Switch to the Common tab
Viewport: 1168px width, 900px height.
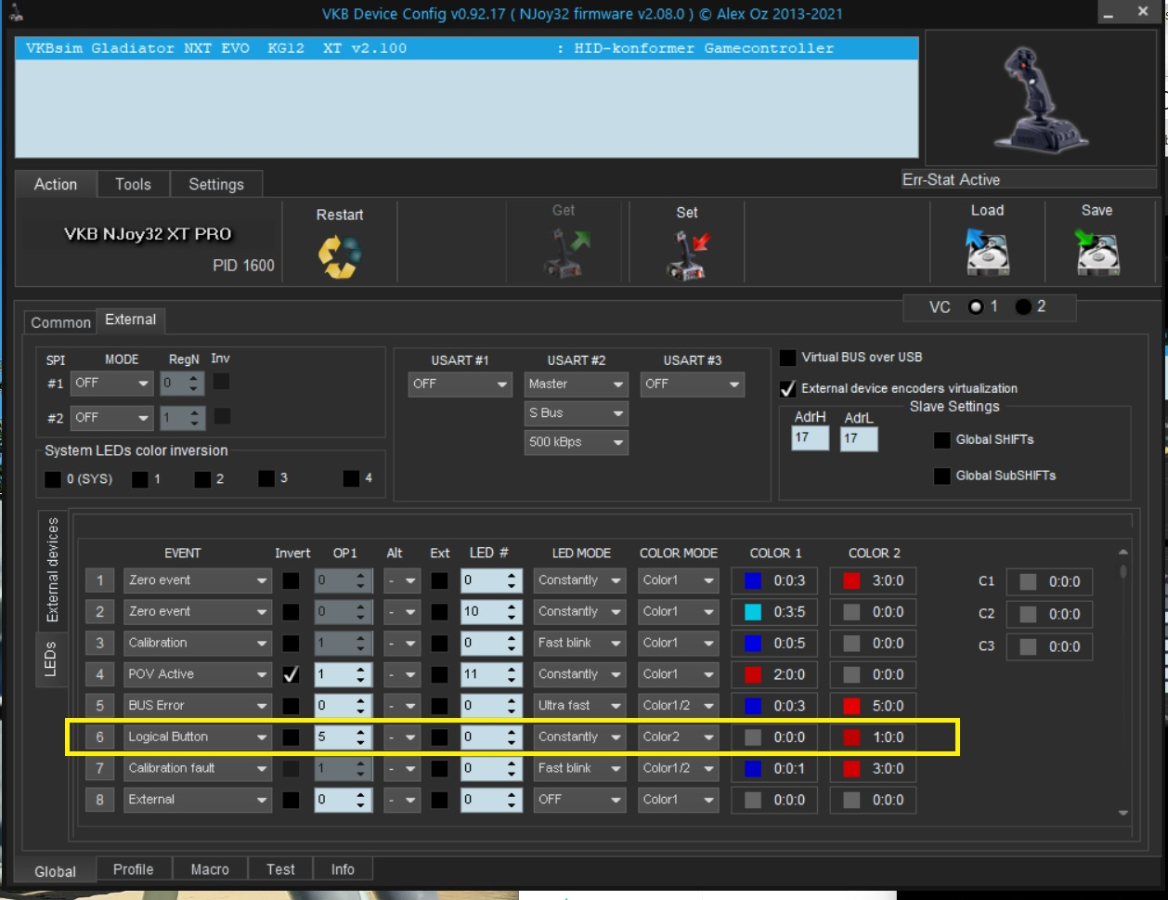(x=60, y=322)
